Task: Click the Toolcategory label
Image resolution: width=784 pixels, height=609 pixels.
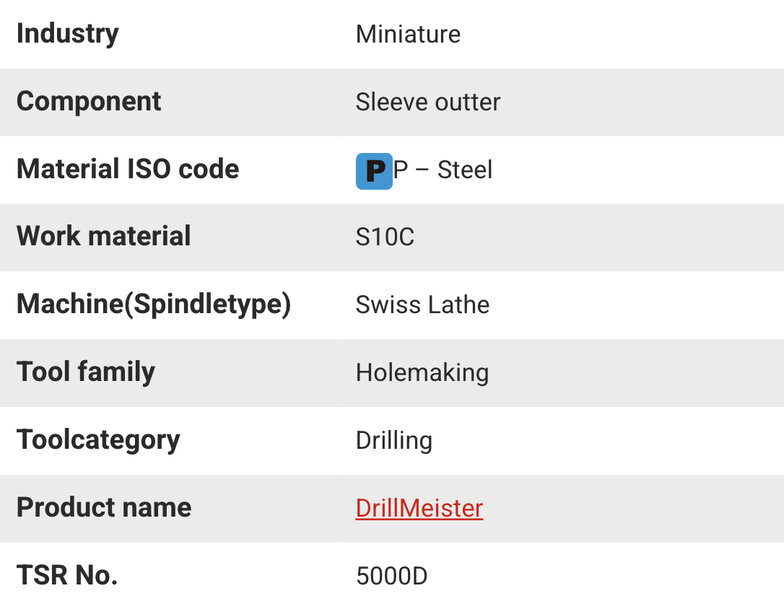Action: (98, 440)
